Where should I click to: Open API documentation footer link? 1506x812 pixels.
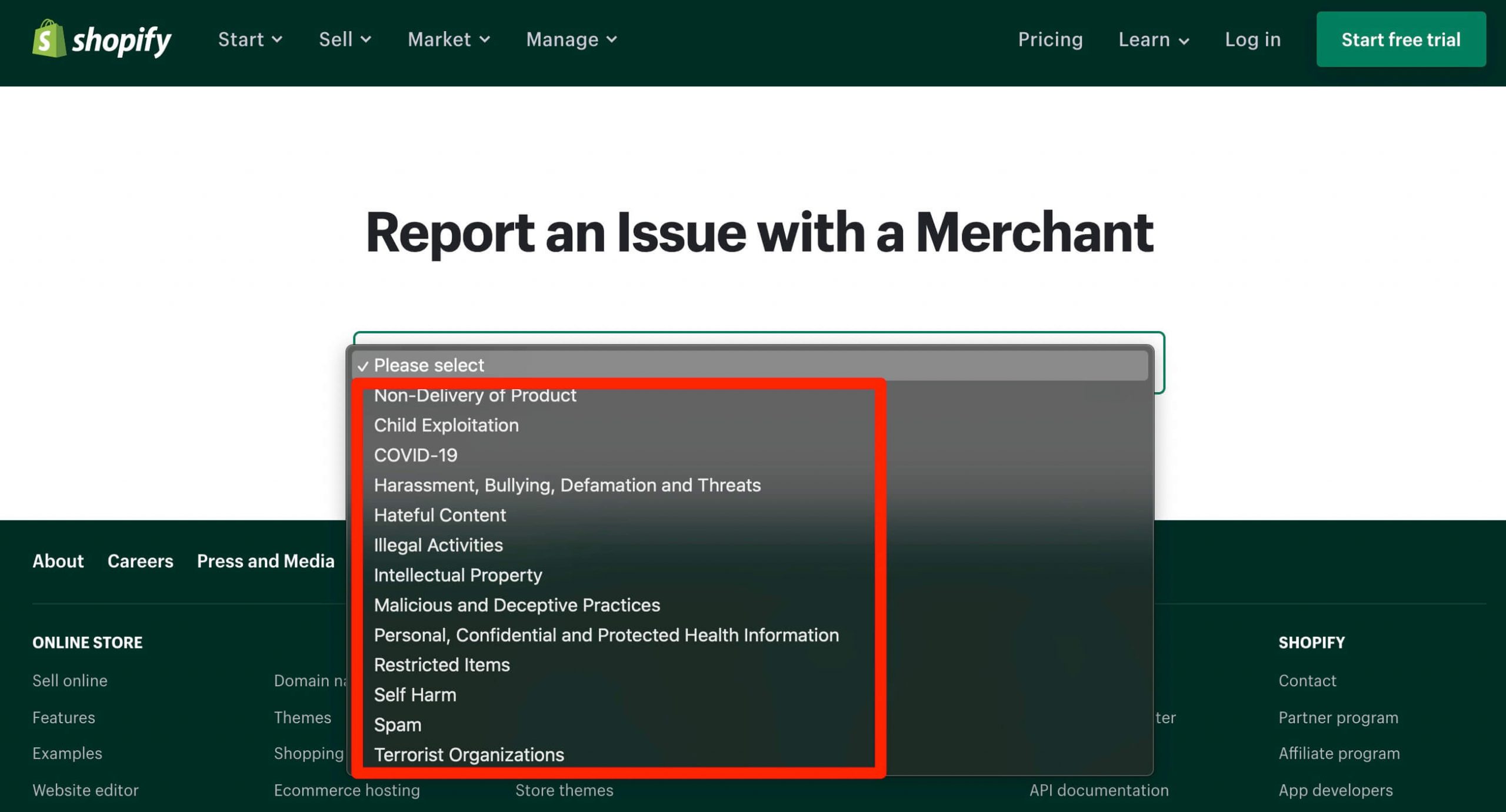[1098, 790]
